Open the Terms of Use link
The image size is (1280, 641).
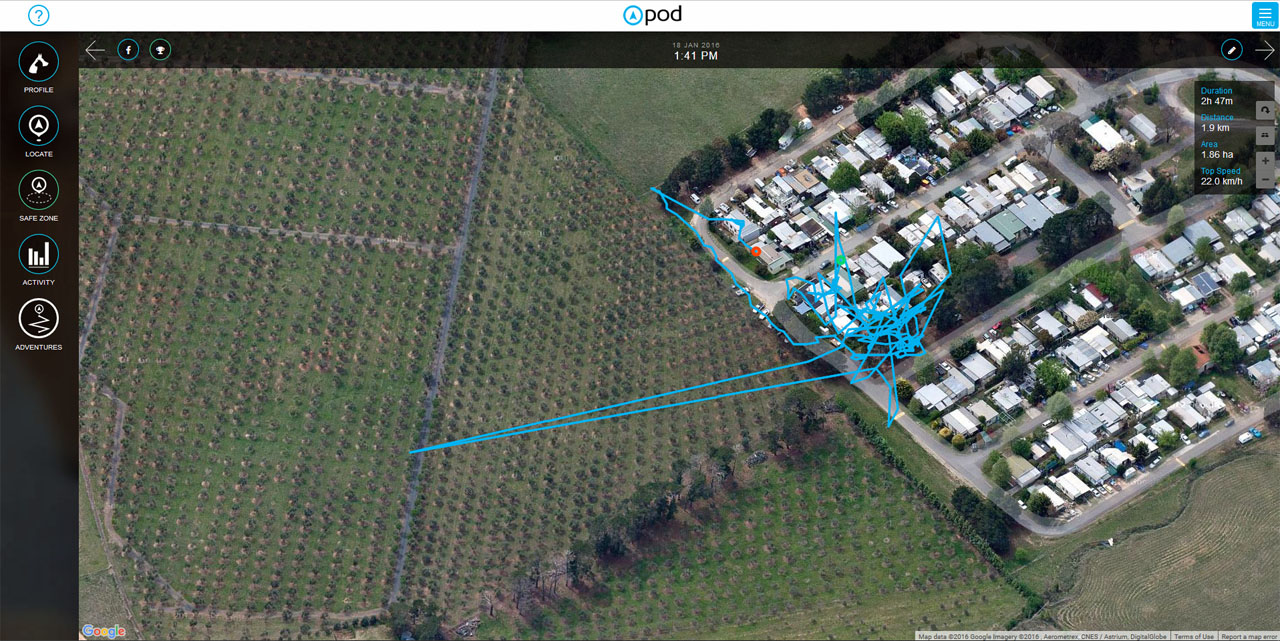1194,636
